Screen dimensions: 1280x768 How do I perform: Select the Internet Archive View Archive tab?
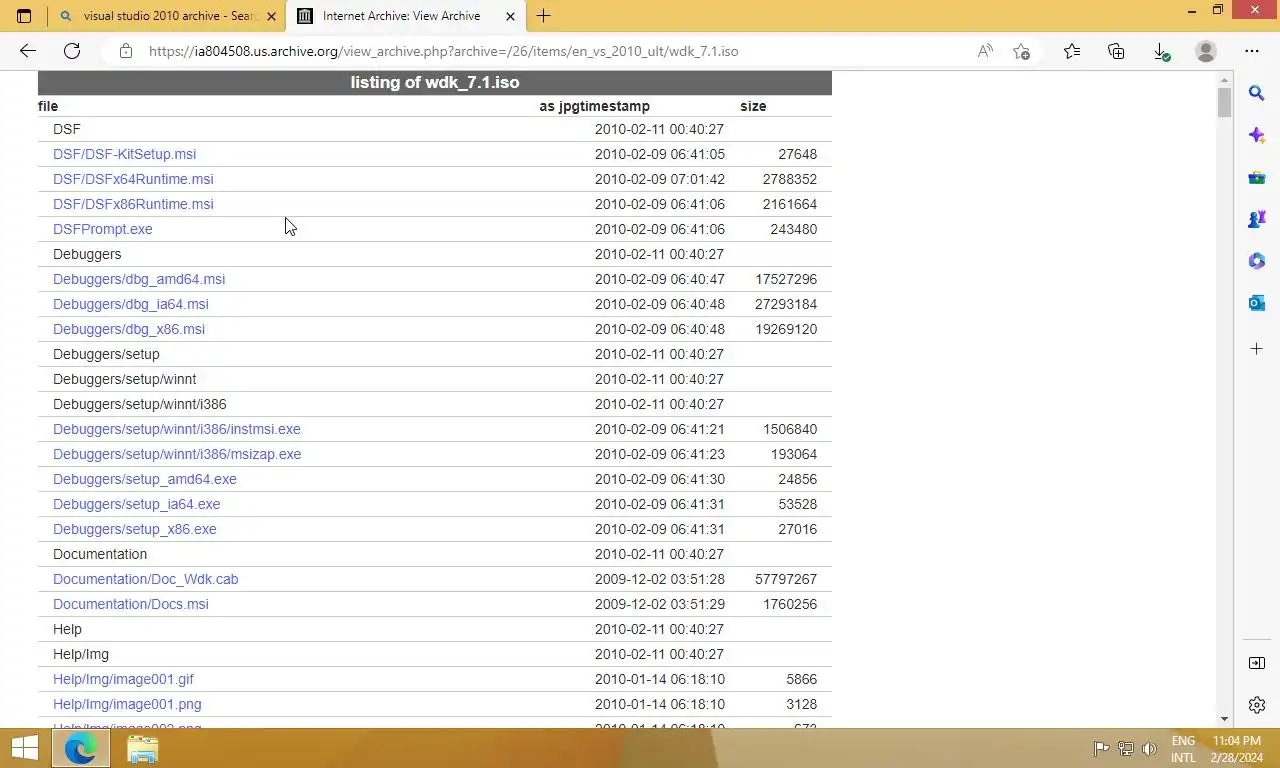[404, 16]
